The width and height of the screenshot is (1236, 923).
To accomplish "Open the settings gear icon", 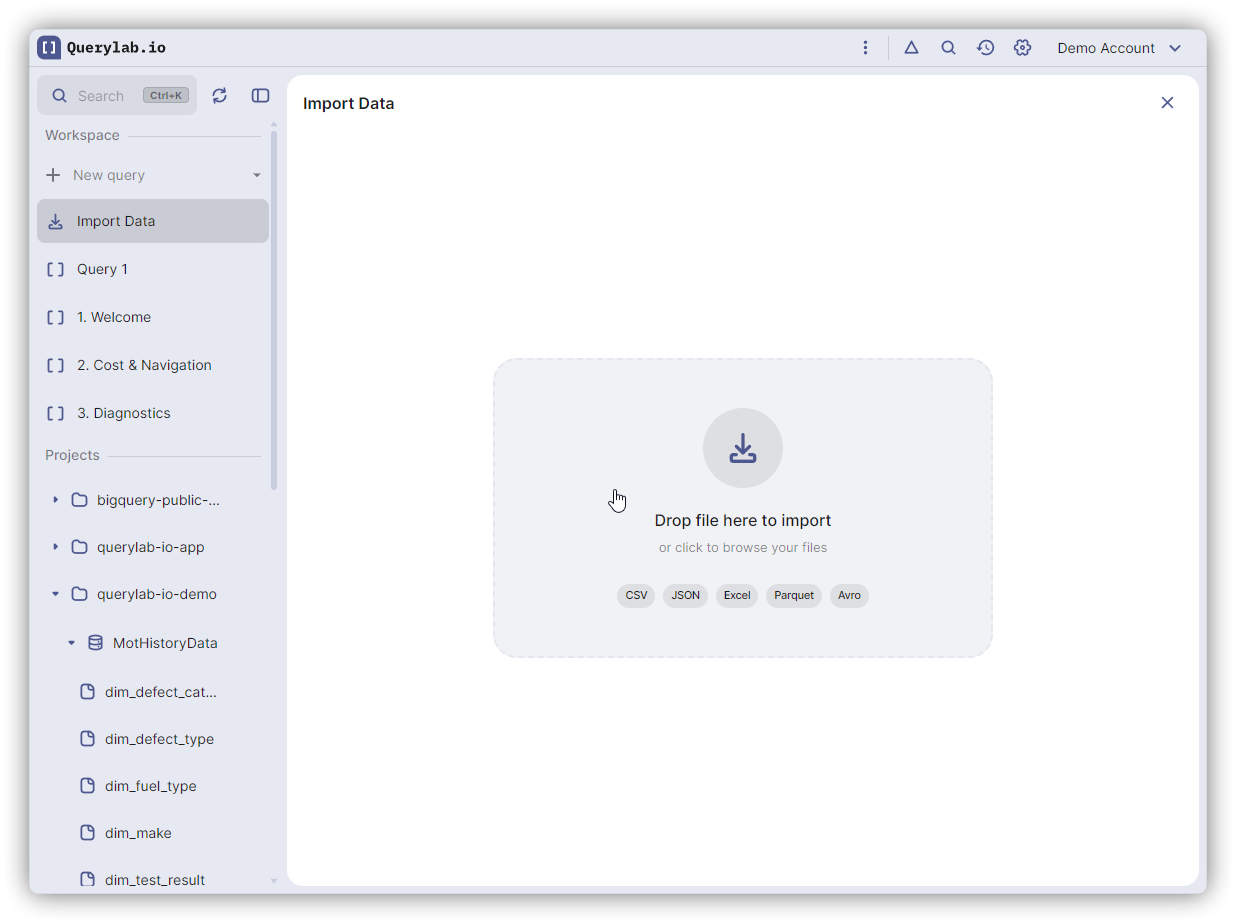I will (1022, 48).
